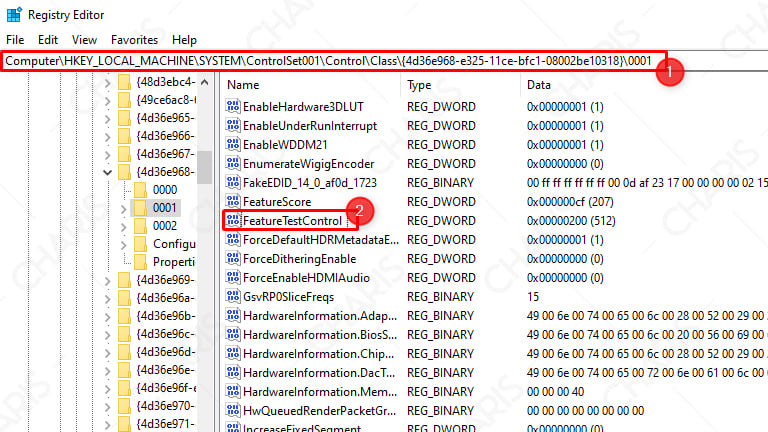The image size is (768, 432).
Task: Click the icon beside EnableUnderRunInterrupt value
Action: coord(233,125)
